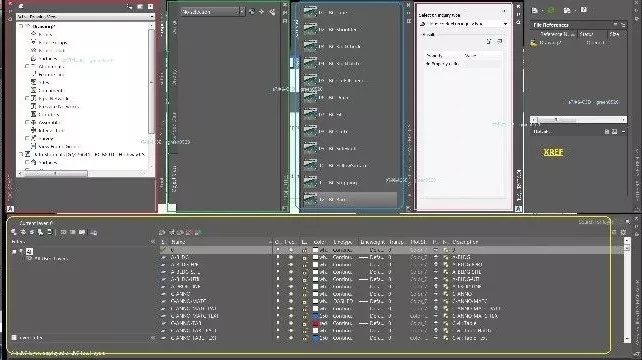Image resolution: width=642 pixels, height=360 pixels.
Task: Change the red color swatch of C-ANNO-TABL
Action: [x=315, y=323]
